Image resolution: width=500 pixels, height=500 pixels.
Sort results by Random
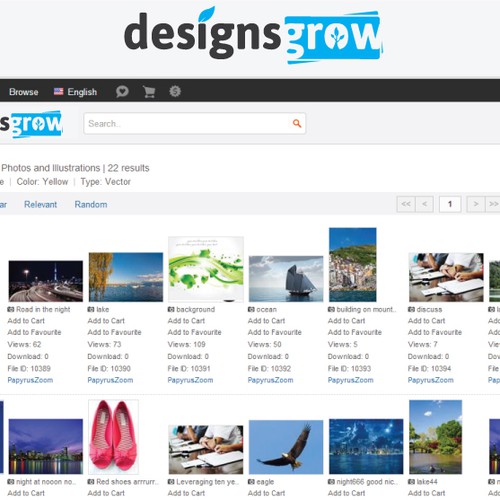[x=91, y=204]
